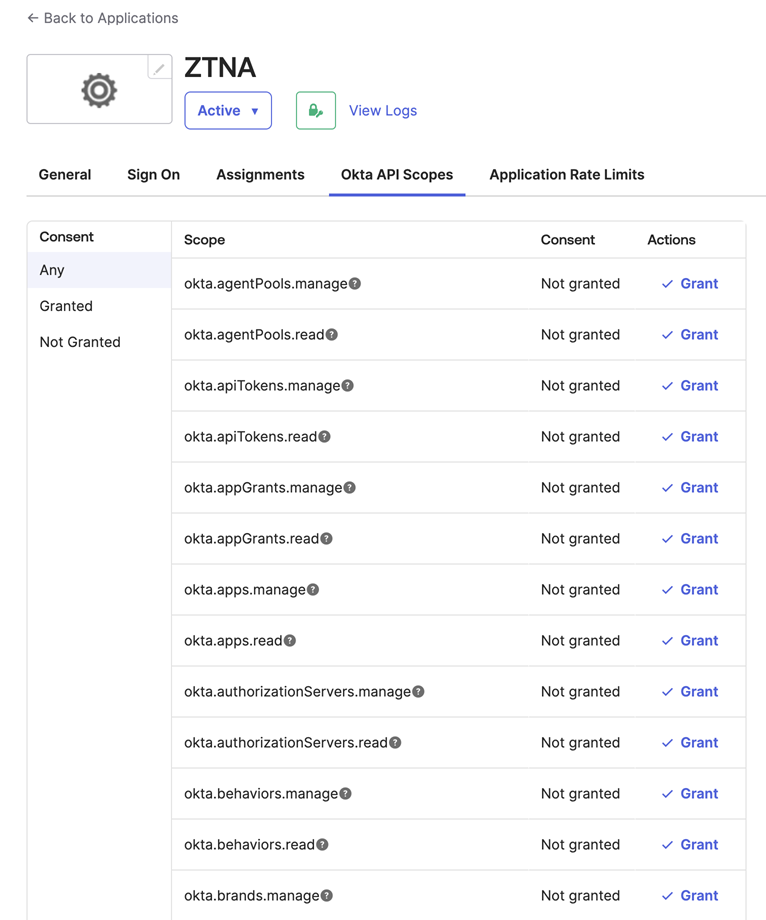Open Application Rate Limits tab
766x920 pixels.
(x=566, y=174)
